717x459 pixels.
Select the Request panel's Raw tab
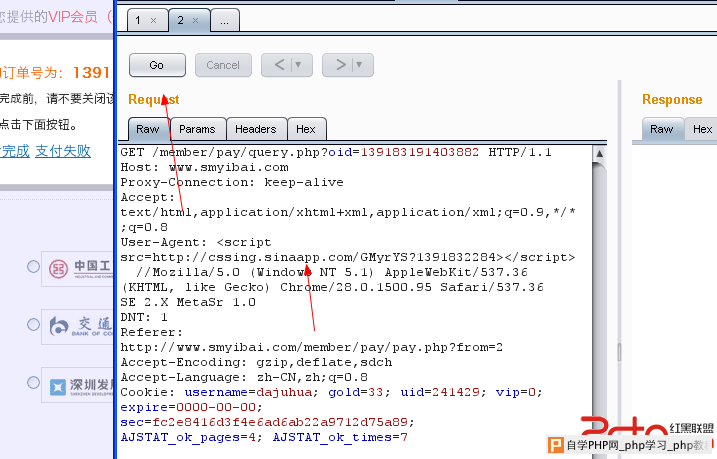click(x=148, y=129)
